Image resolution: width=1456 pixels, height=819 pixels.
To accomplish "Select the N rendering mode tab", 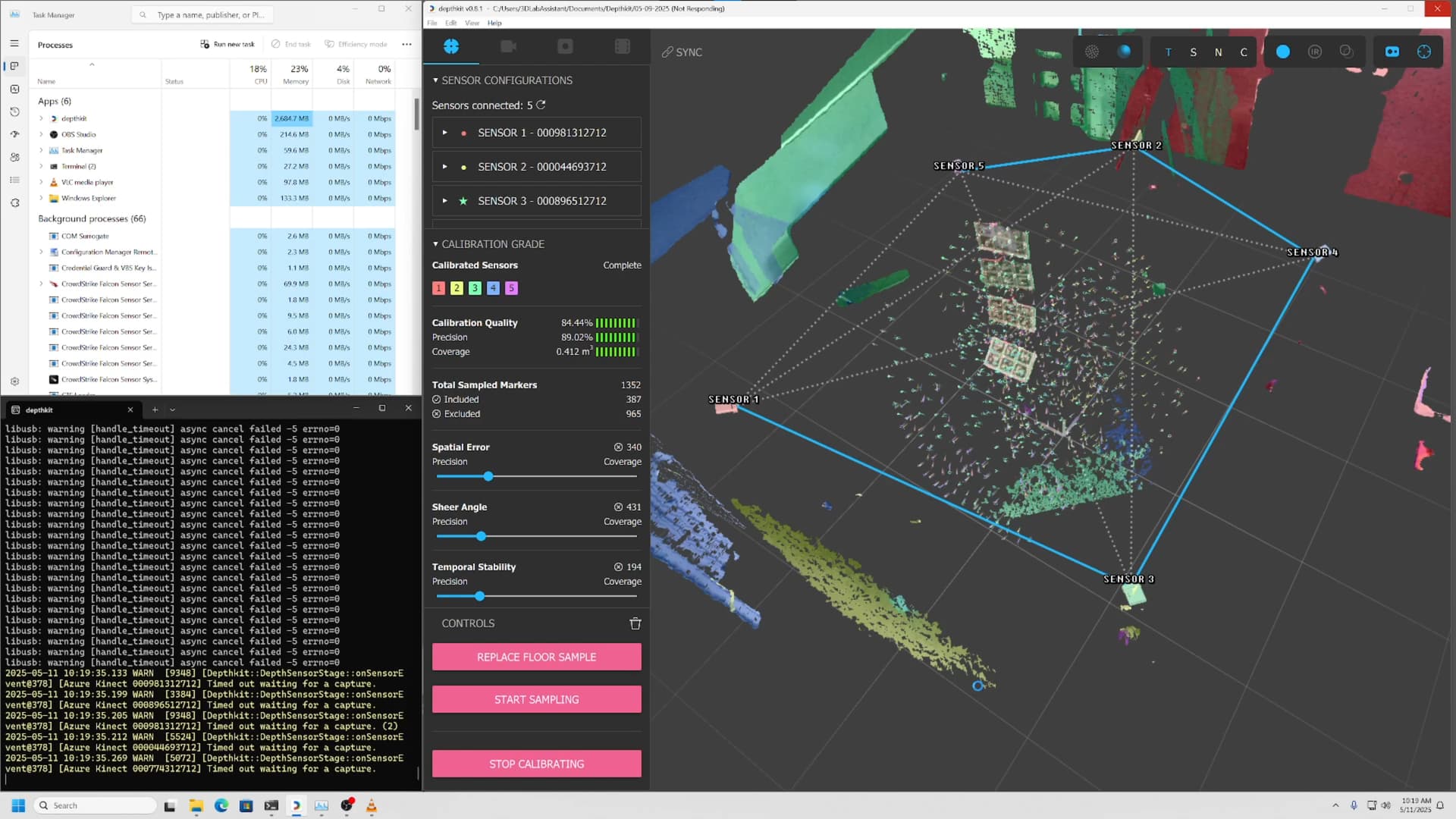I will [x=1218, y=52].
